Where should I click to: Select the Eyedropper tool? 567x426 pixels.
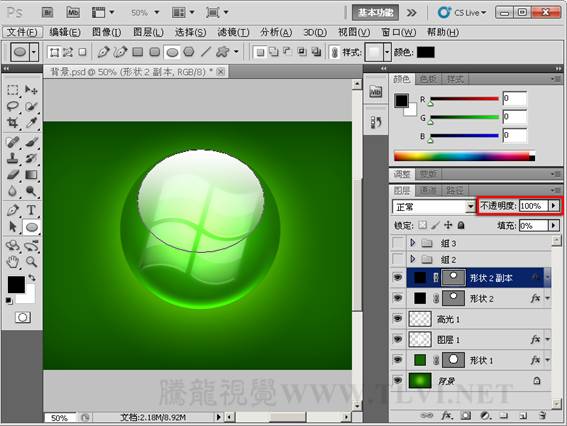pyautogui.click(x=31, y=123)
